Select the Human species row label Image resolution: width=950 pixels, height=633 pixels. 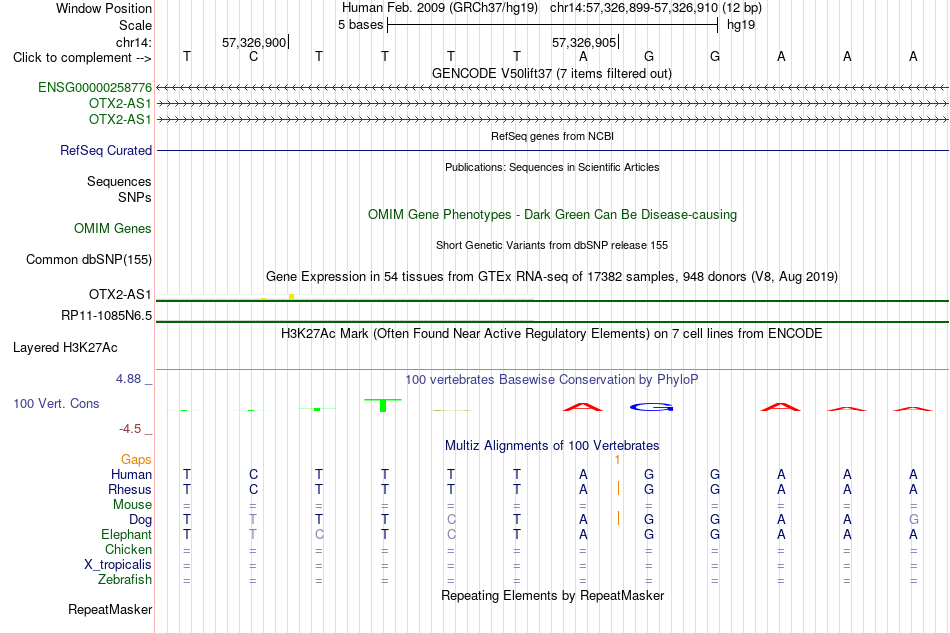pyautogui.click(x=131, y=474)
